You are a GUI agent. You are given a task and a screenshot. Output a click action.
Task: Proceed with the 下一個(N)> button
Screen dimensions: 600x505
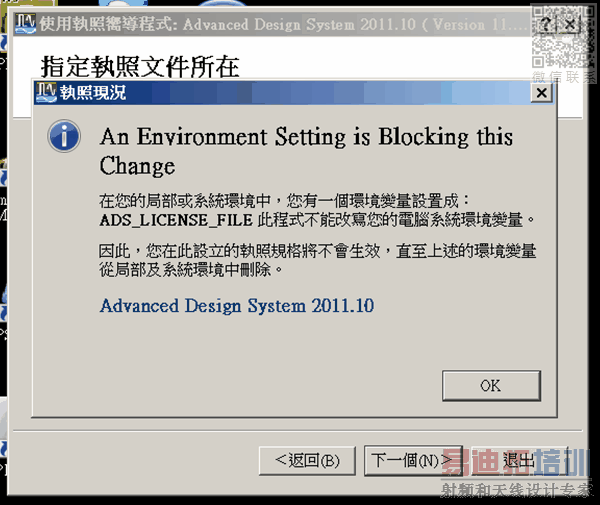[x=412, y=460]
